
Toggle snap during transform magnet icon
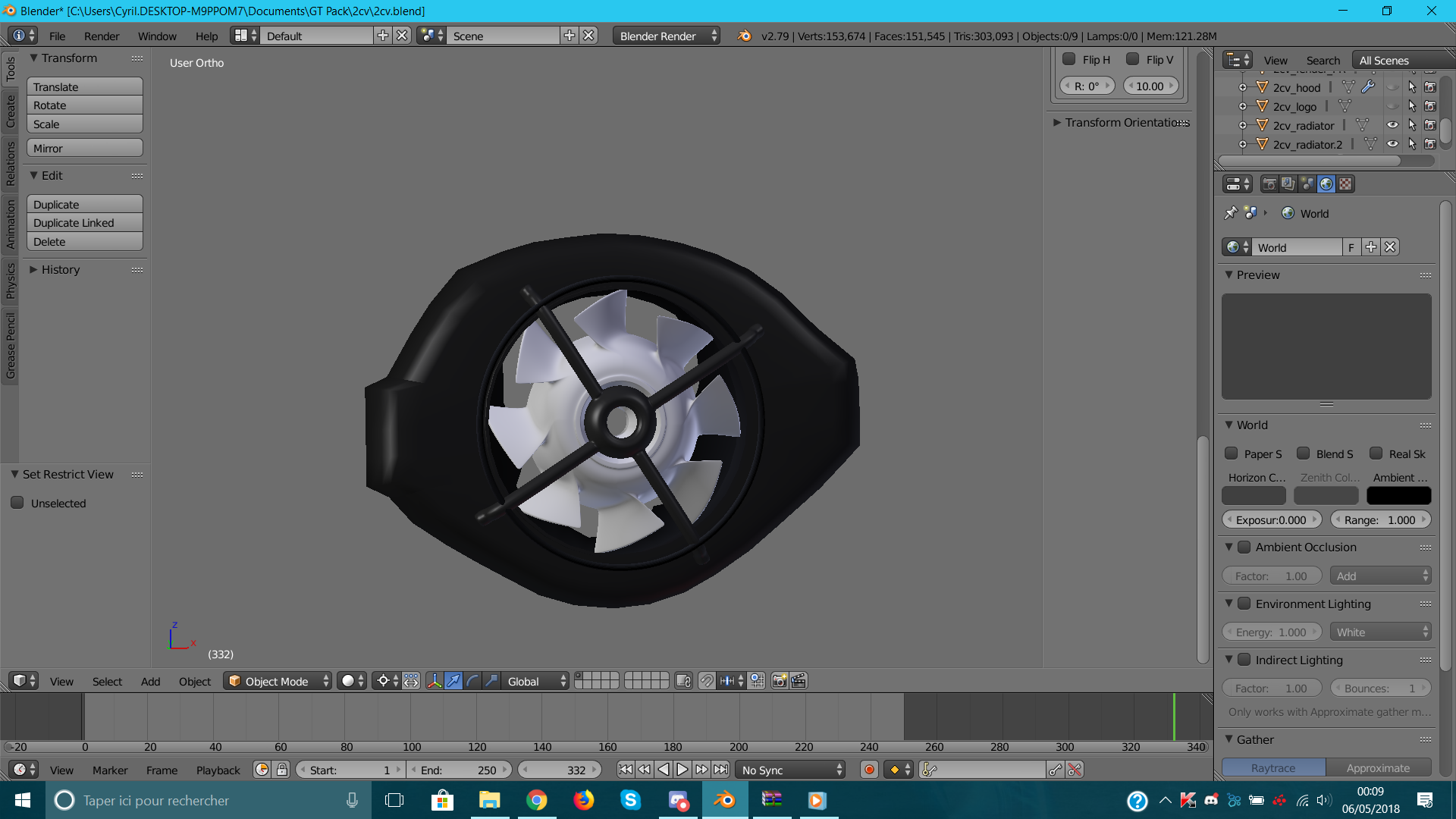706,681
